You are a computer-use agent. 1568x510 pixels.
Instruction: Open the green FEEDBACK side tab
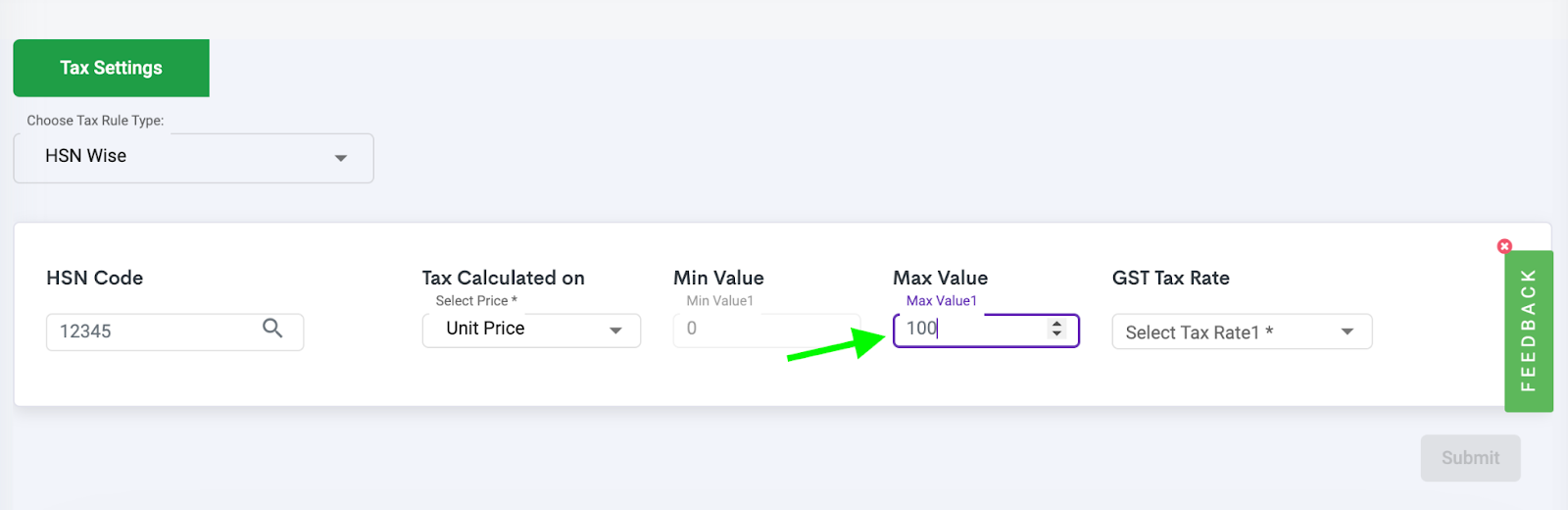tap(1529, 331)
